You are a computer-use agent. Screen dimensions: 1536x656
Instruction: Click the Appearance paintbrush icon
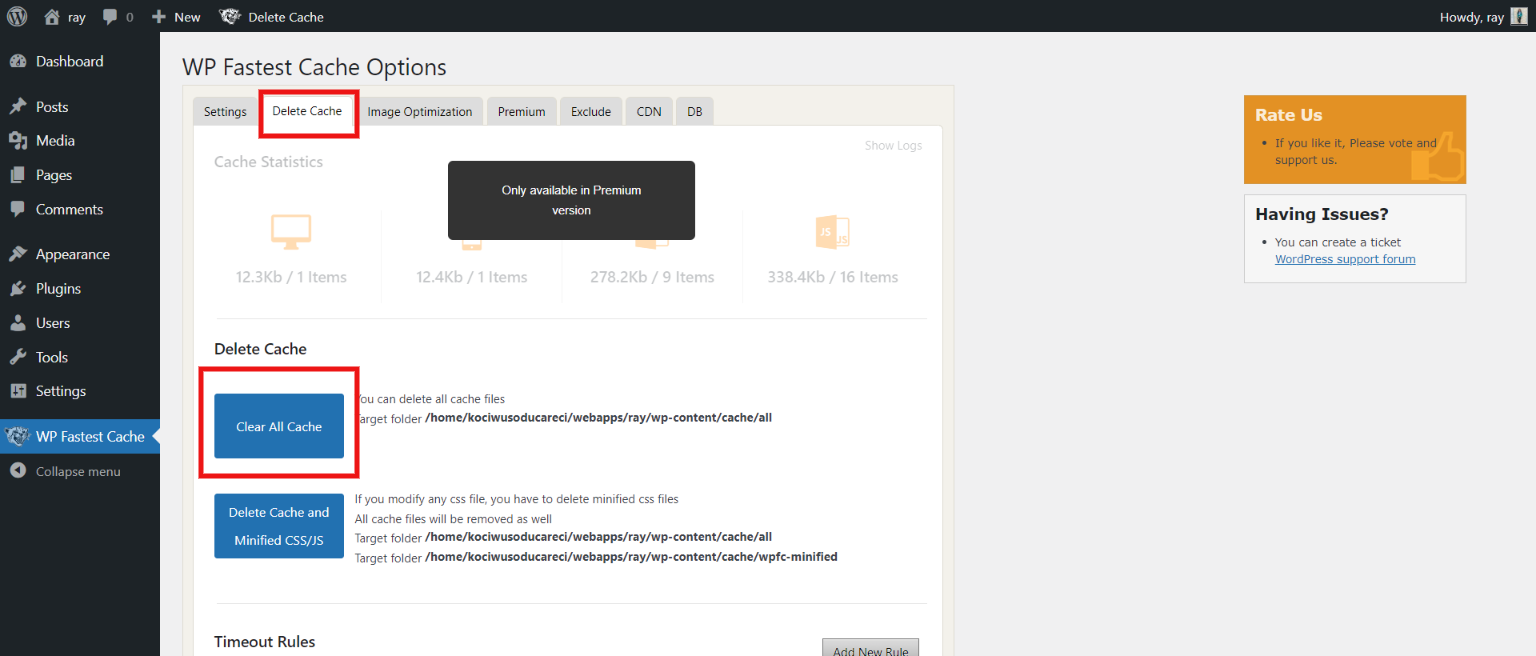point(18,254)
